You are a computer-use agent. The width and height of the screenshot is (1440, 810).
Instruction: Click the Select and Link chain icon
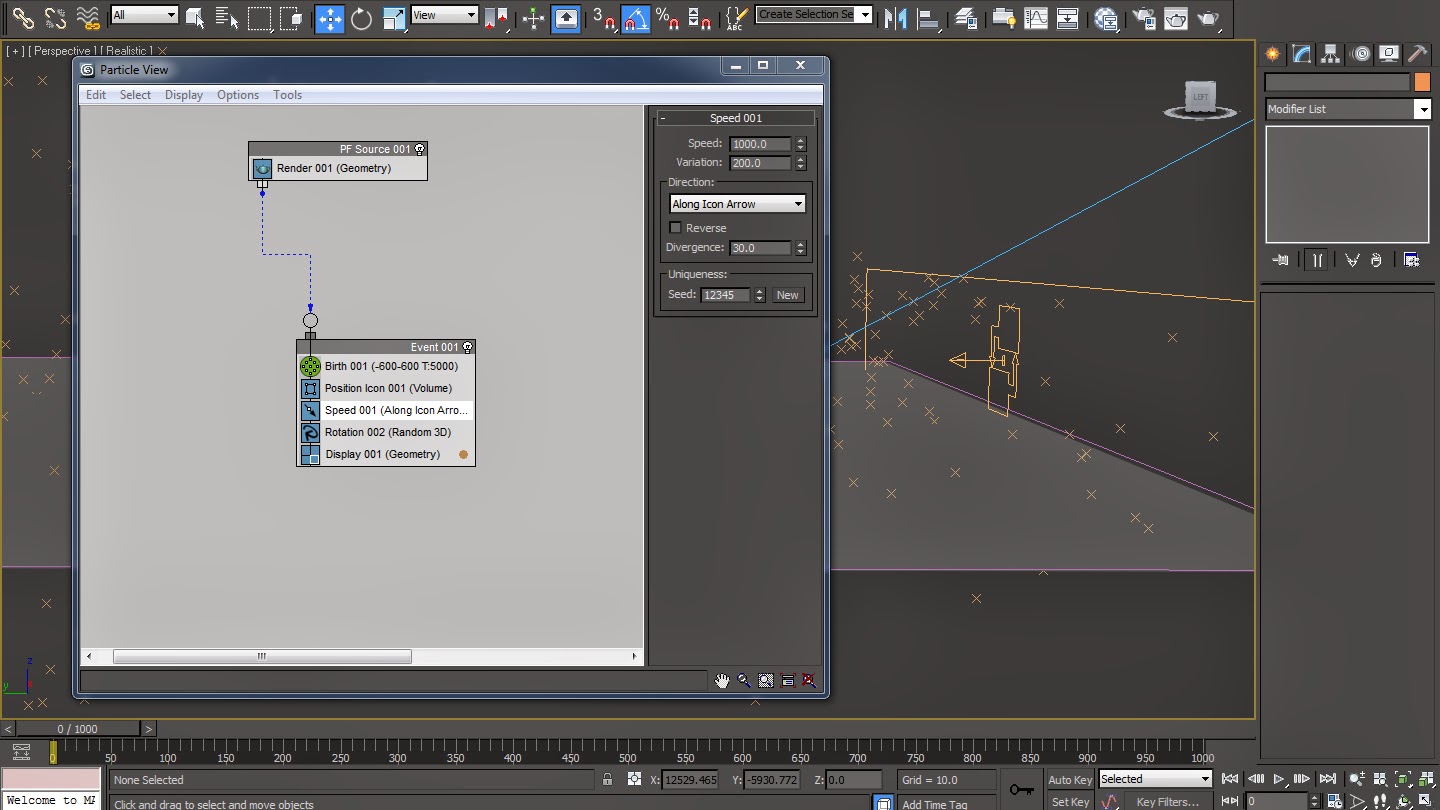pos(23,18)
